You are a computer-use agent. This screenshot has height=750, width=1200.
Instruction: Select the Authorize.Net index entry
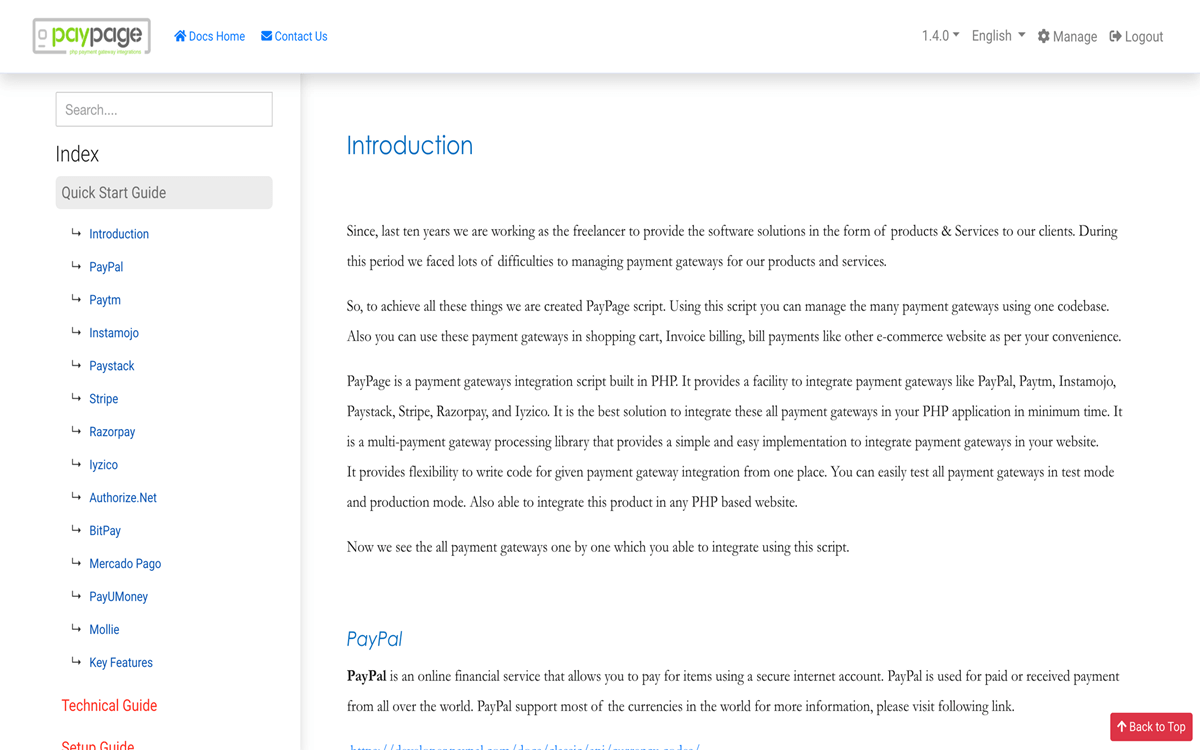click(x=123, y=497)
